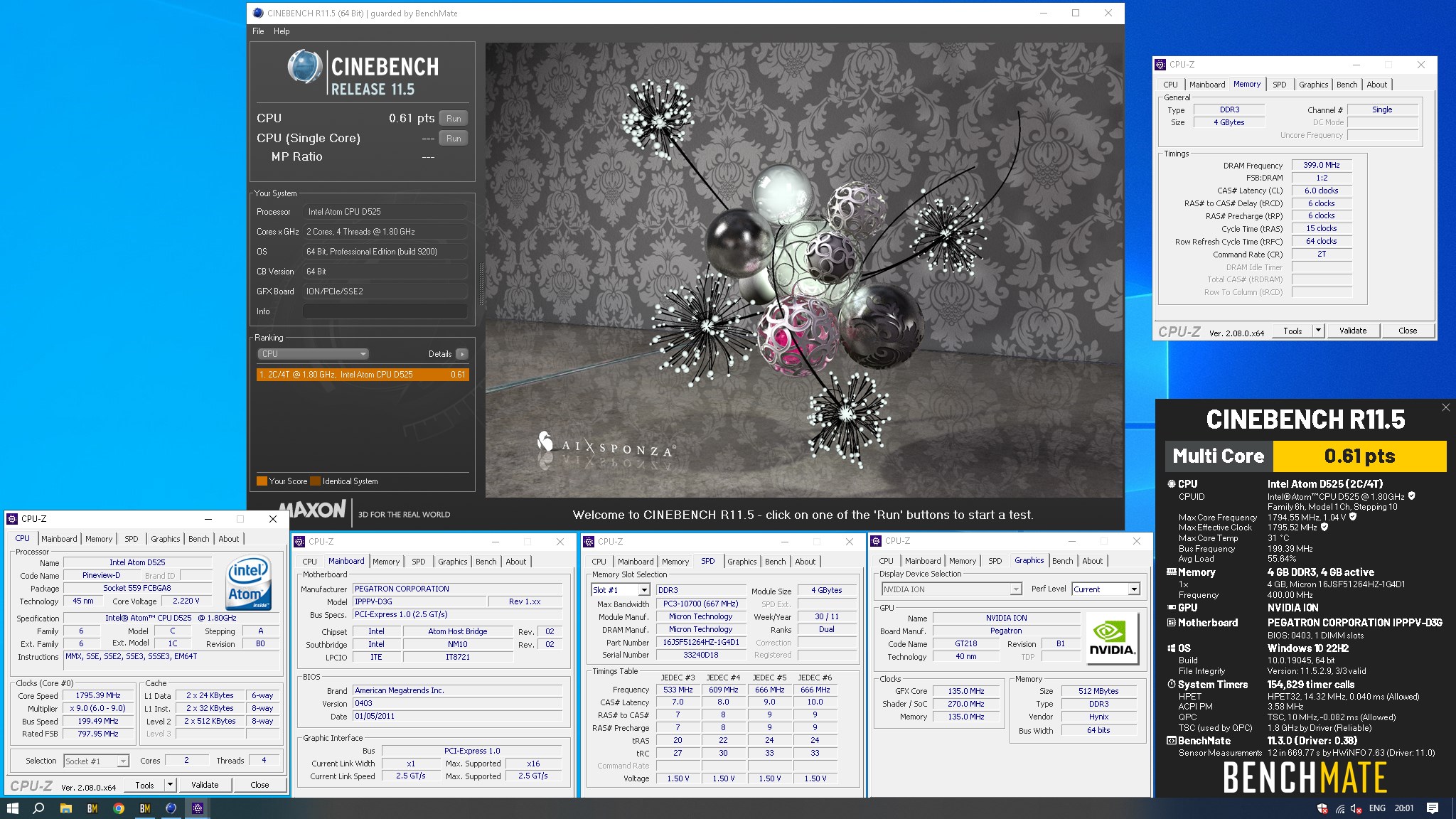Open the Cinebench Help menu
Screen dimensions: 1456x819
[x=282, y=31]
